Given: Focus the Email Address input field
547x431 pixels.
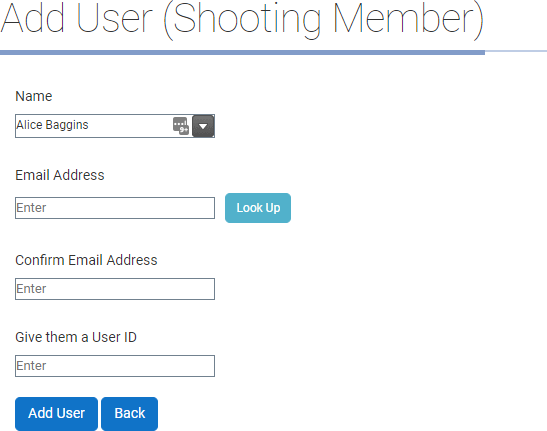Looking at the screenshot, I should (x=115, y=208).
